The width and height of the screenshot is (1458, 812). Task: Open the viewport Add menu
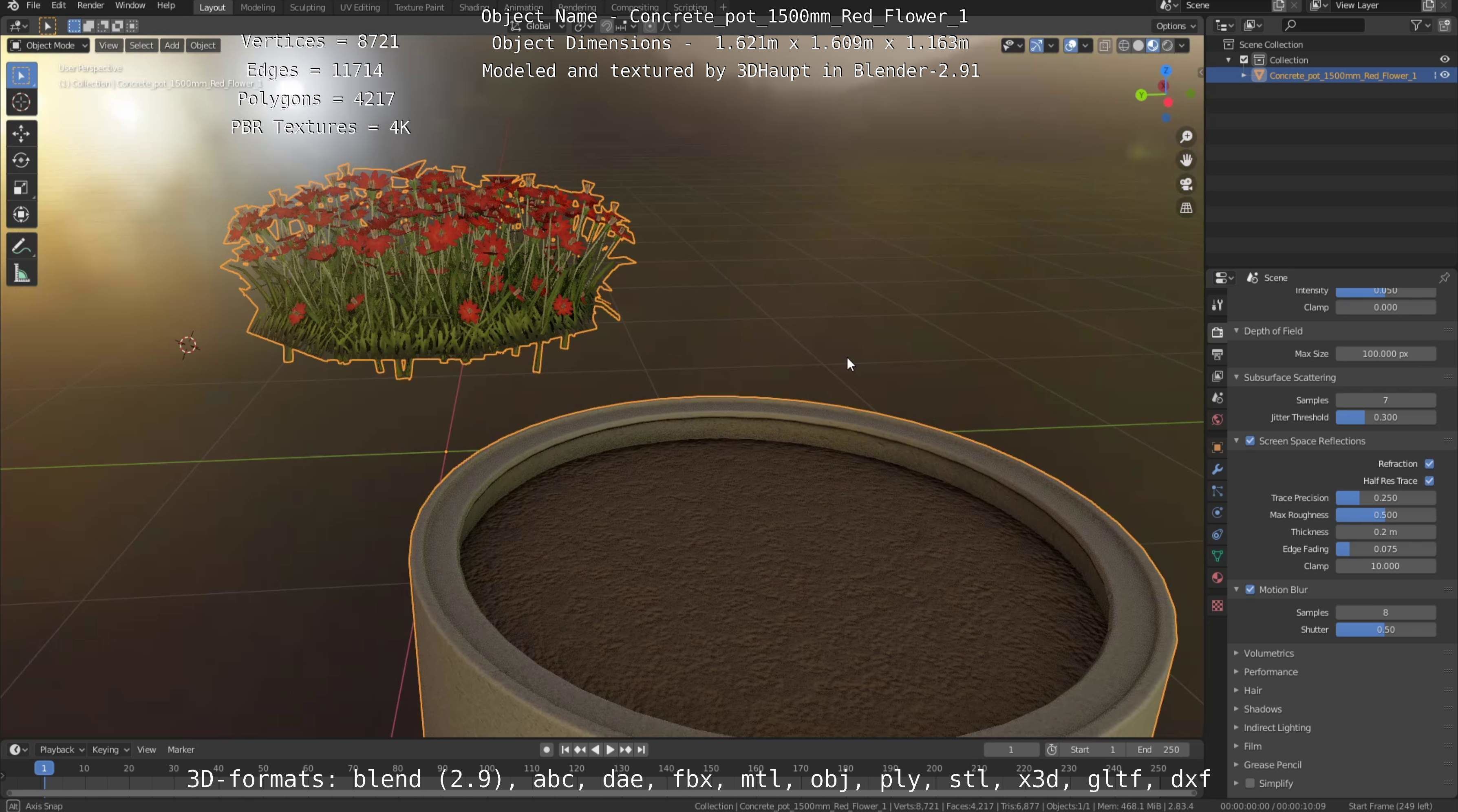click(172, 46)
